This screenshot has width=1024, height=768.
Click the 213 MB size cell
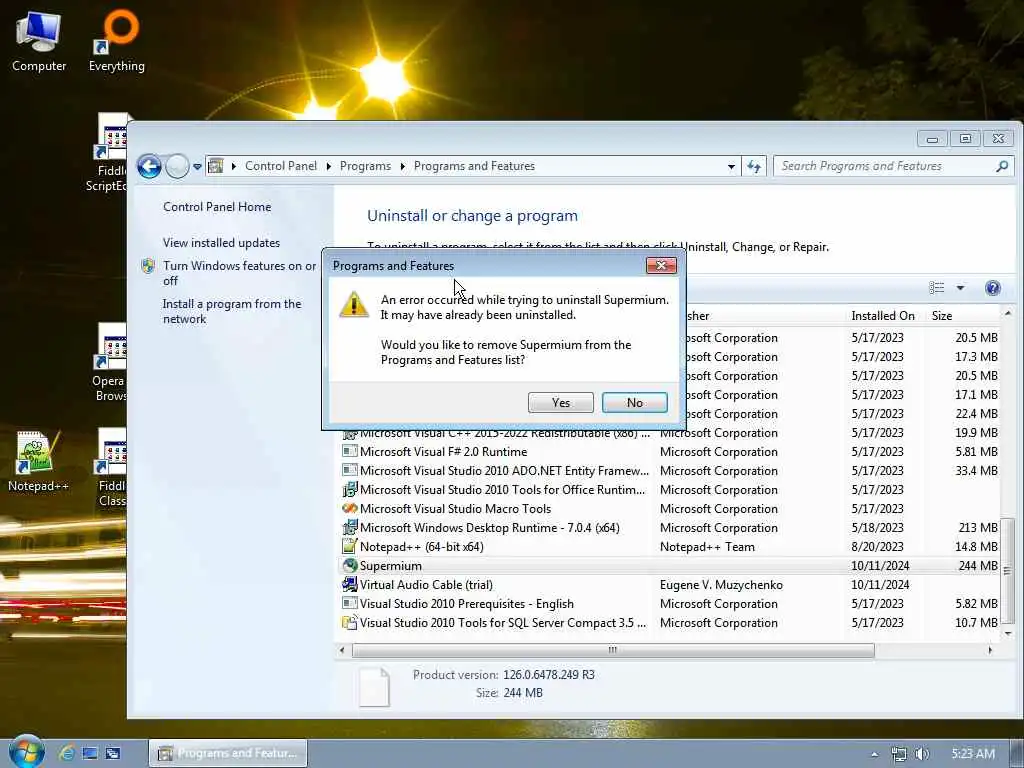tap(978, 528)
